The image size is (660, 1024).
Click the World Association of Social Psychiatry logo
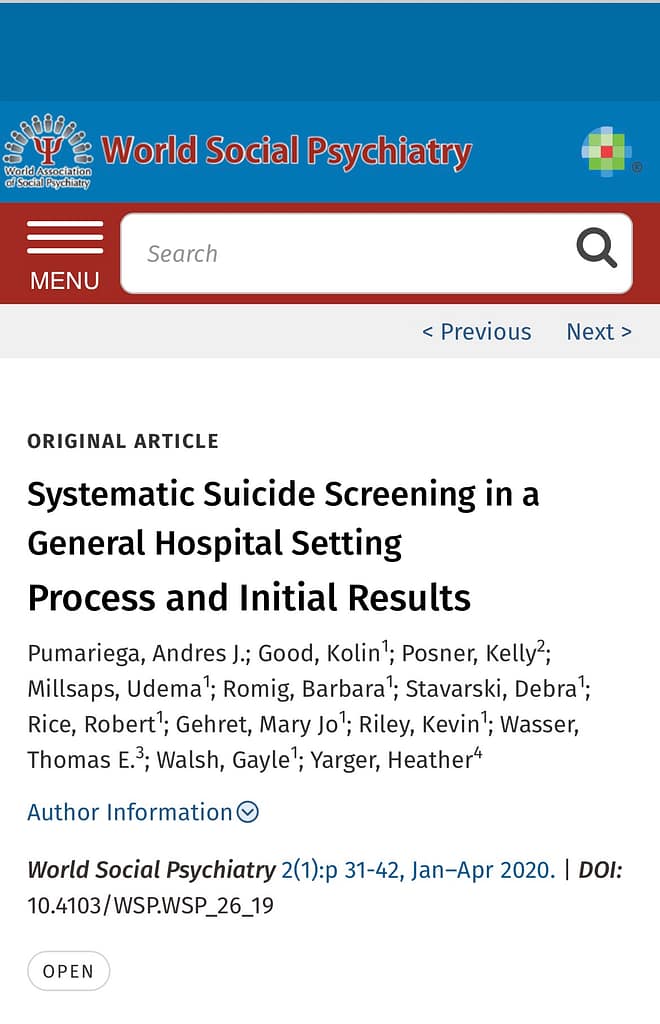click(47, 152)
